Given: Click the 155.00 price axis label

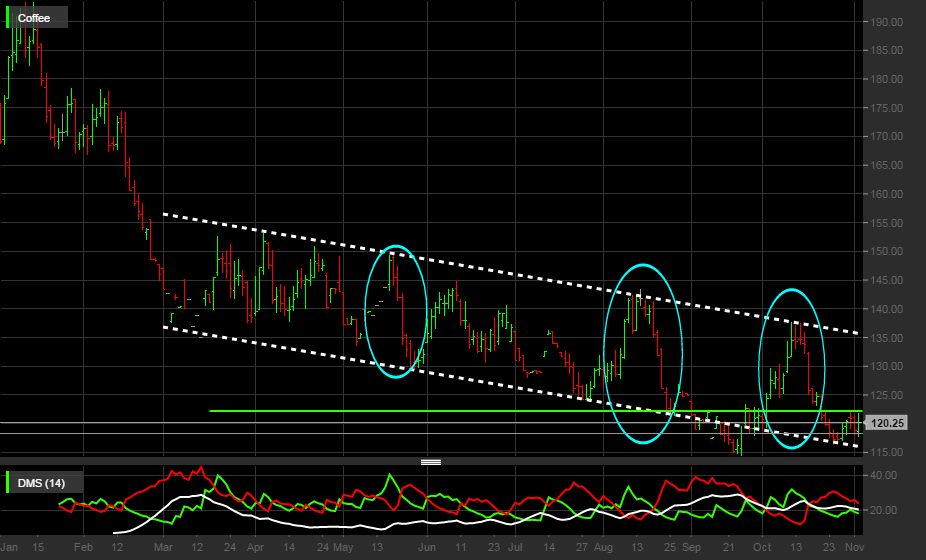Looking at the screenshot, I should pyautogui.click(x=886, y=223).
